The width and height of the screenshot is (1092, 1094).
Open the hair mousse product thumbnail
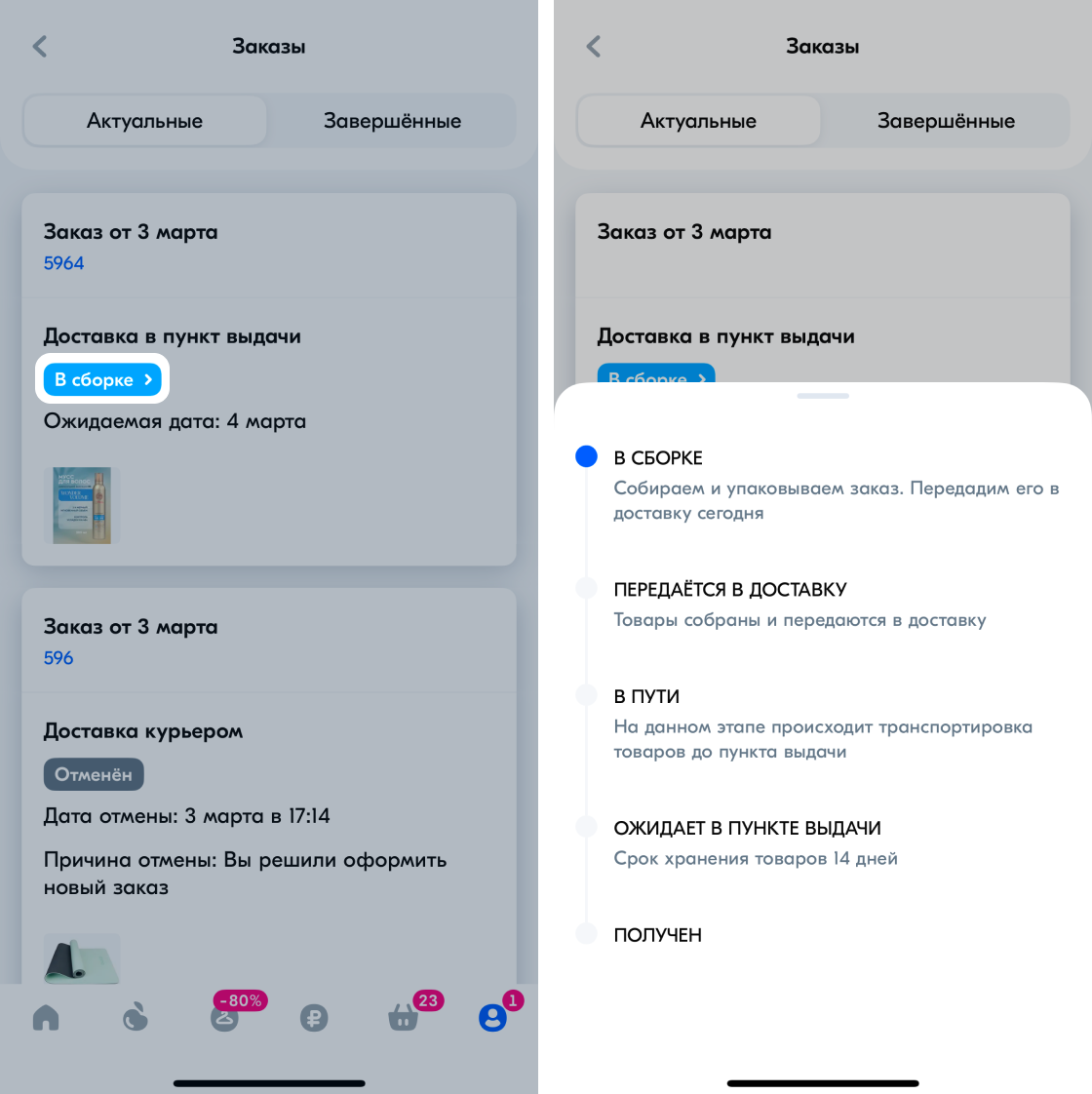pyautogui.click(x=82, y=505)
